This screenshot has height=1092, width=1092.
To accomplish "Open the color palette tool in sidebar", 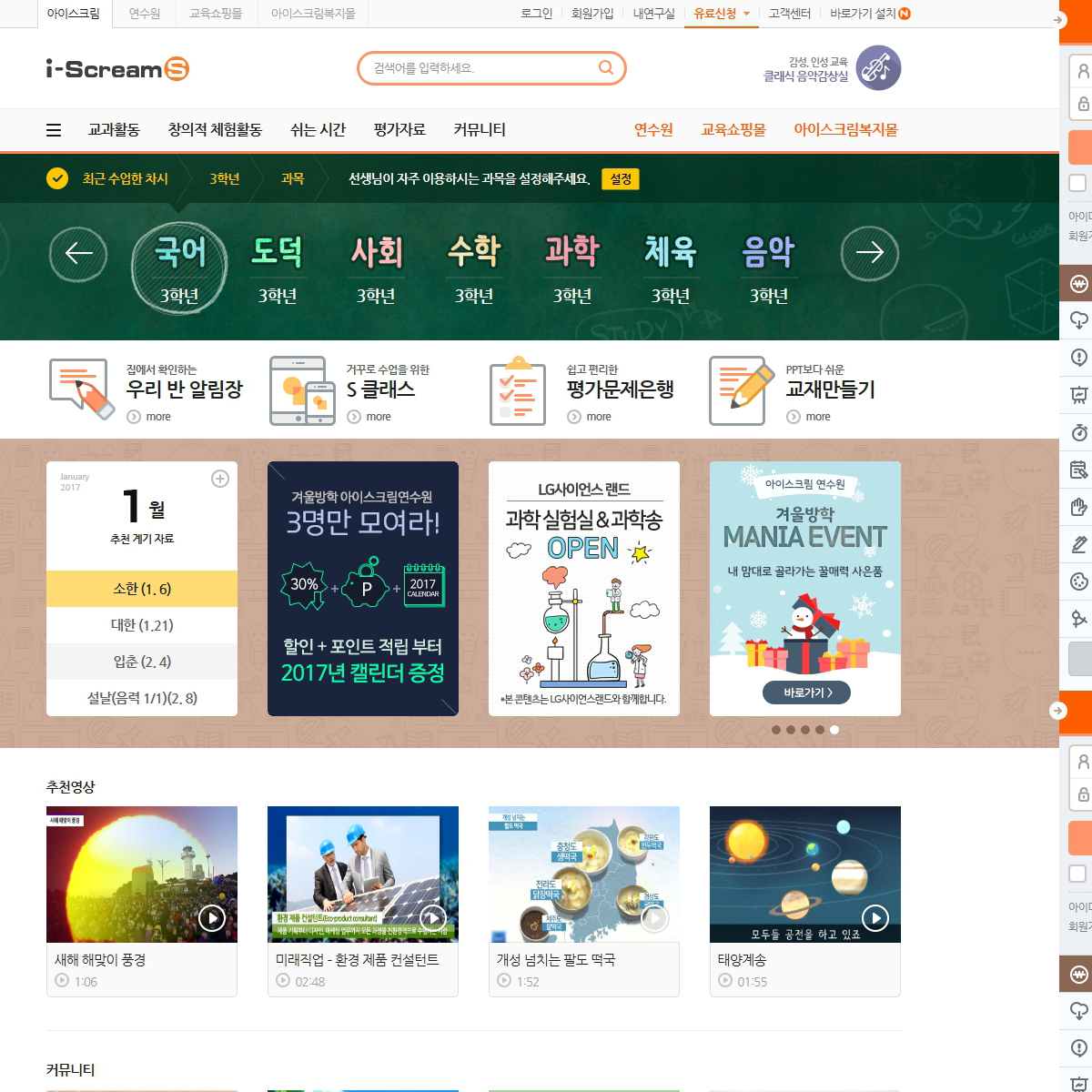I will coord(1079,581).
